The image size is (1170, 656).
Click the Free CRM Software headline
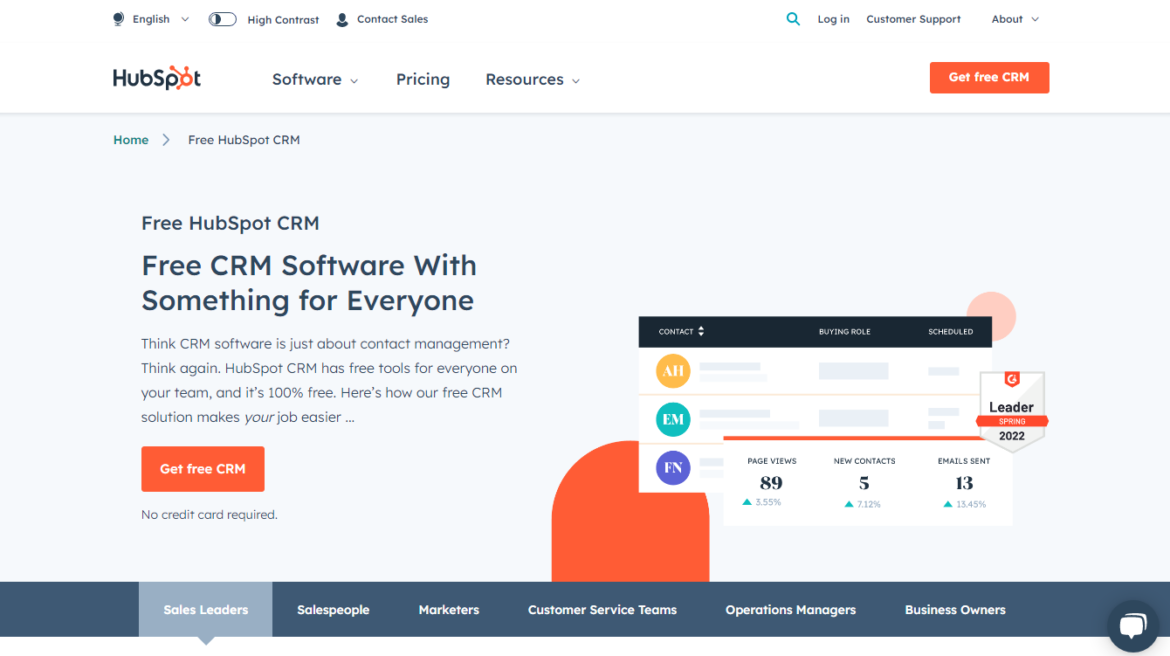309,283
